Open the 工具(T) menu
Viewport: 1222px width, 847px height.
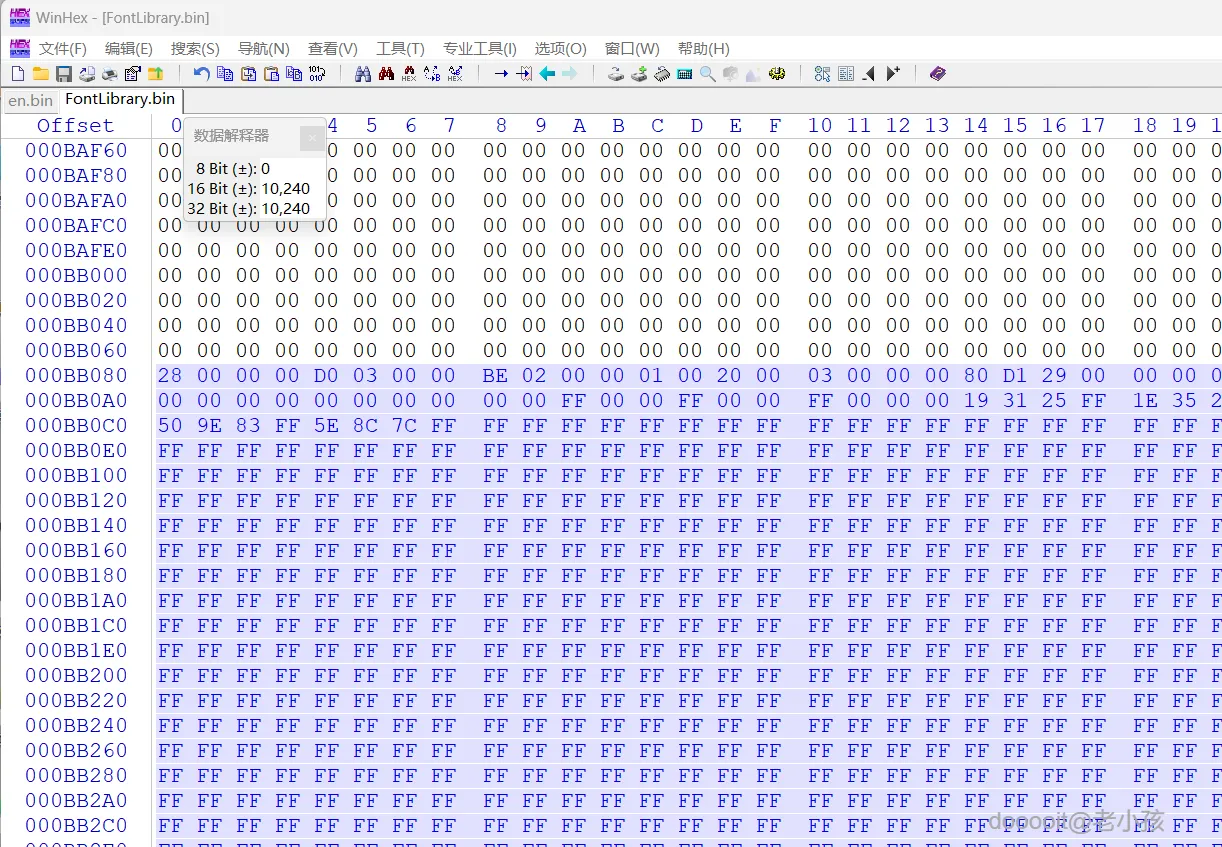[400, 48]
